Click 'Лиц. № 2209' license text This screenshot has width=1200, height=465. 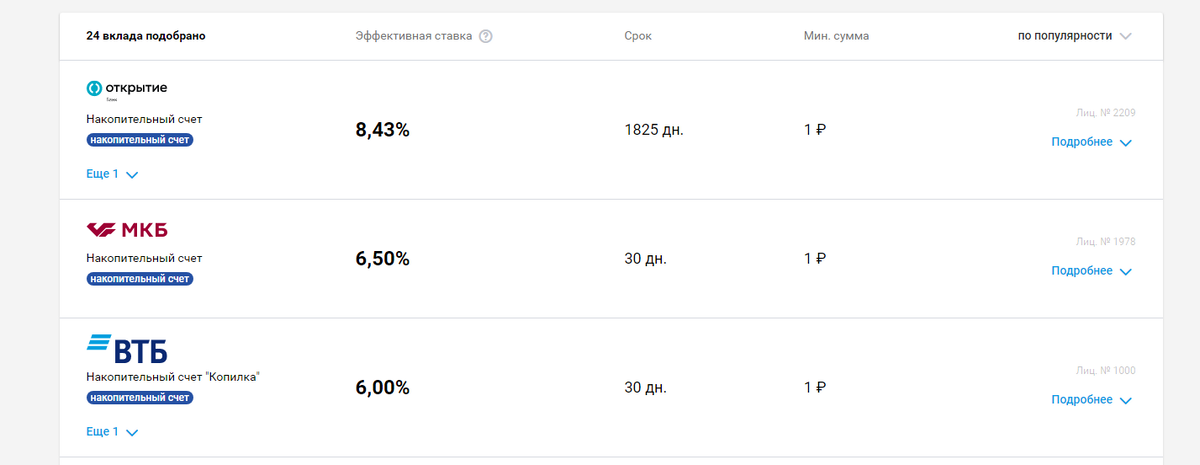[x=1105, y=112]
